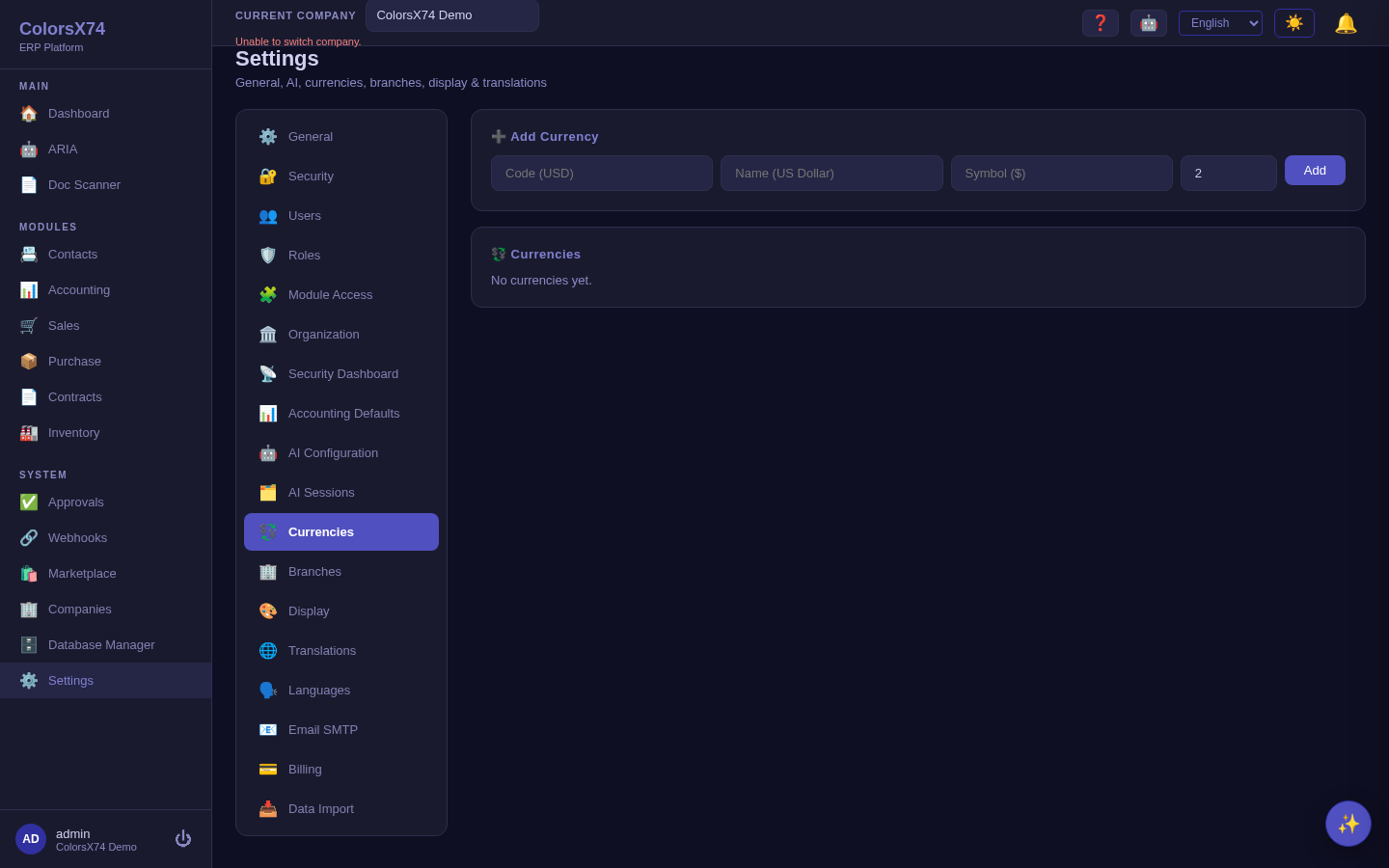Click the 'No currencies yet.' text
Viewport: 1389px width, 868px height.
point(541,281)
